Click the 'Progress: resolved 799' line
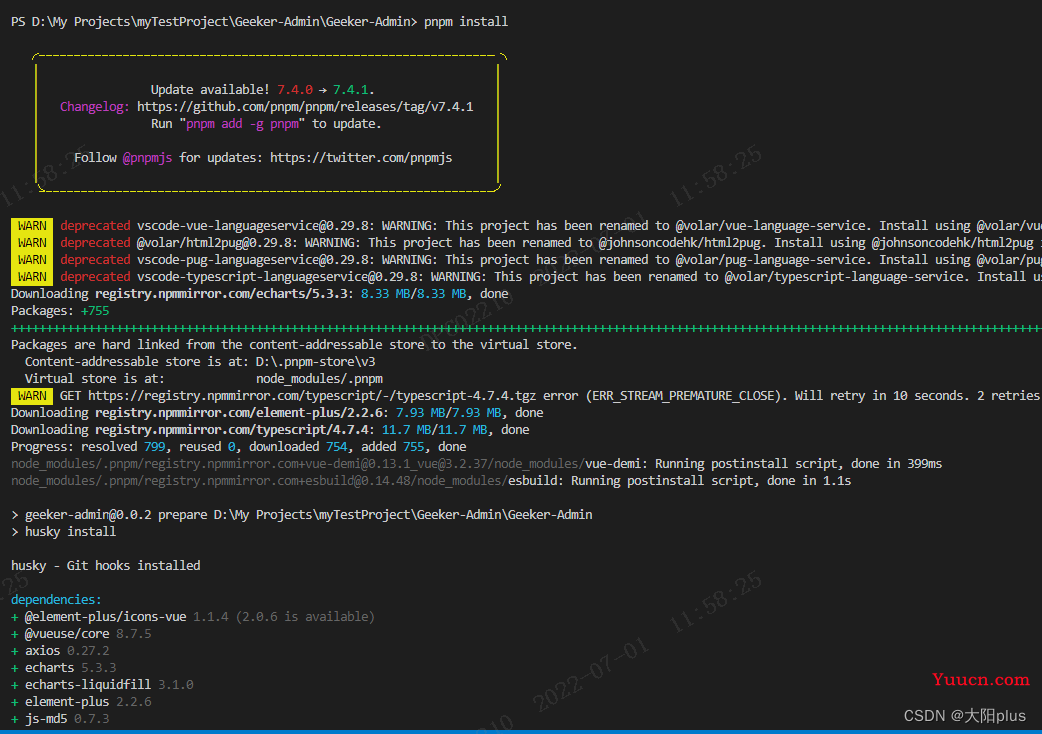Image resolution: width=1042 pixels, height=734 pixels. click(x=239, y=447)
